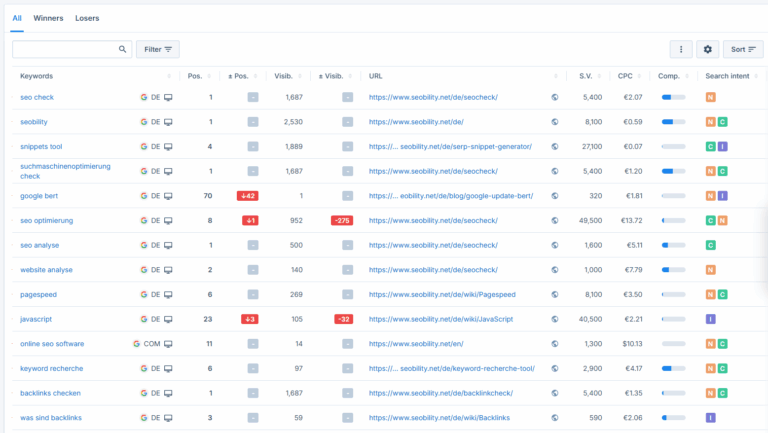Viewport: 768px width, 433px height.
Task: Click the N intent badge for website analyse
Action: pos(711,270)
